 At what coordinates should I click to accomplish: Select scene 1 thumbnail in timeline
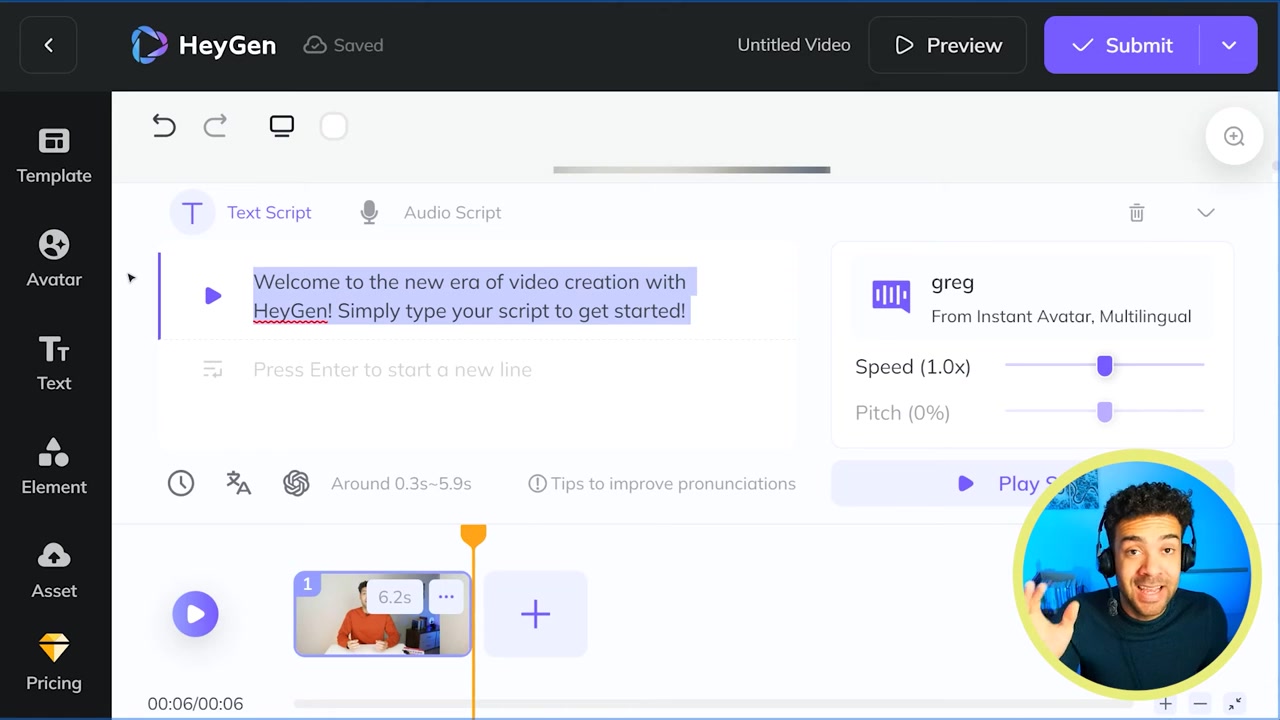(x=382, y=614)
